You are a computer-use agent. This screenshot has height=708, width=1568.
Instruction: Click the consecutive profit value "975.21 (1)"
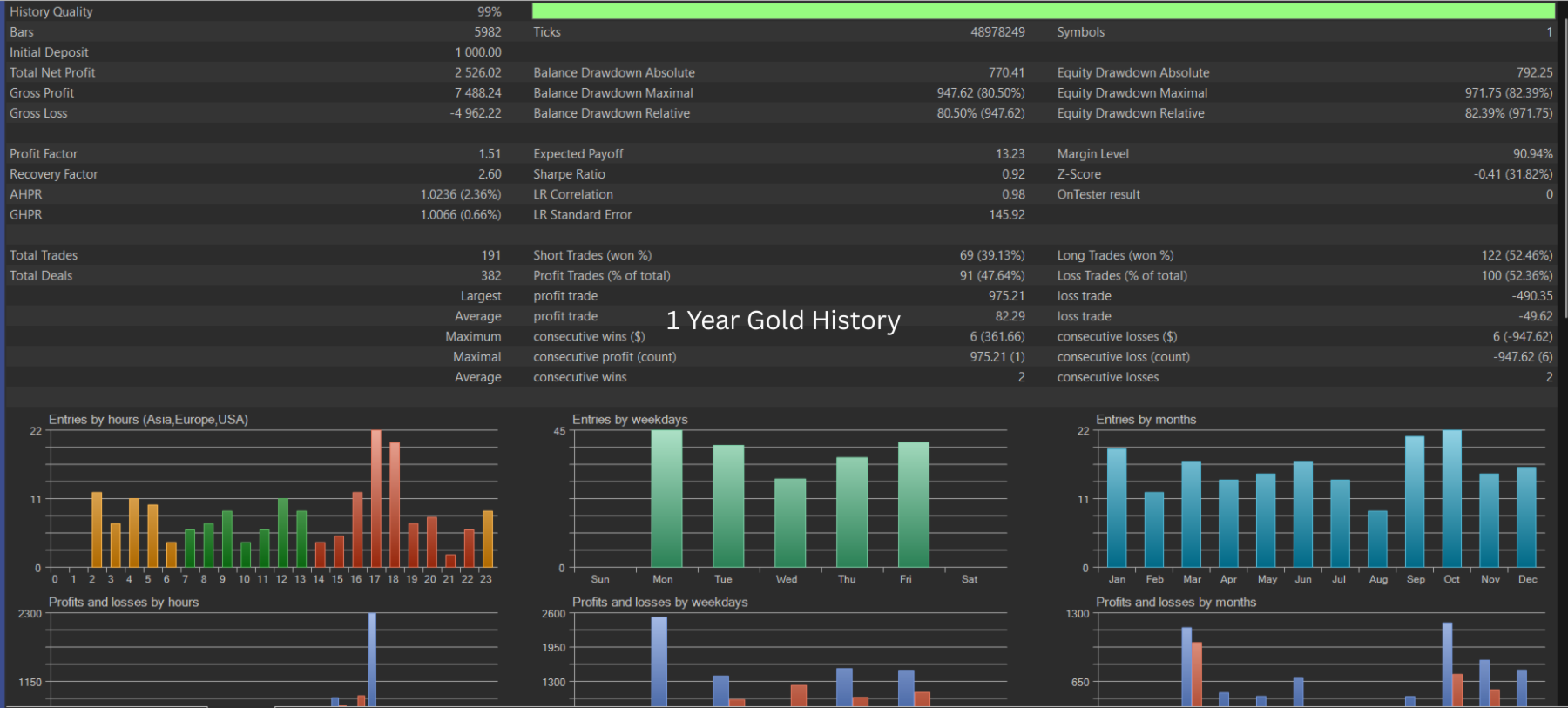click(x=997, y=357)
